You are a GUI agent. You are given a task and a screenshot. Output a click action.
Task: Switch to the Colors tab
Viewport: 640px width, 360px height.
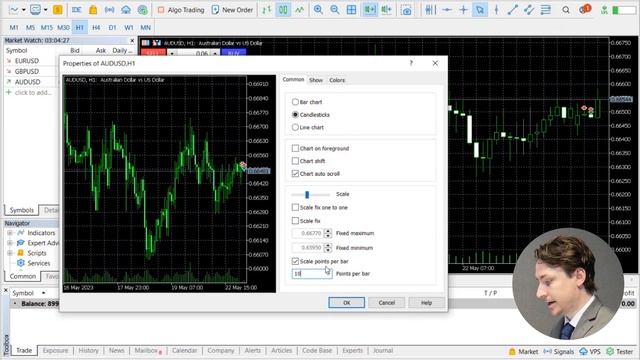[x=337, y=80]
